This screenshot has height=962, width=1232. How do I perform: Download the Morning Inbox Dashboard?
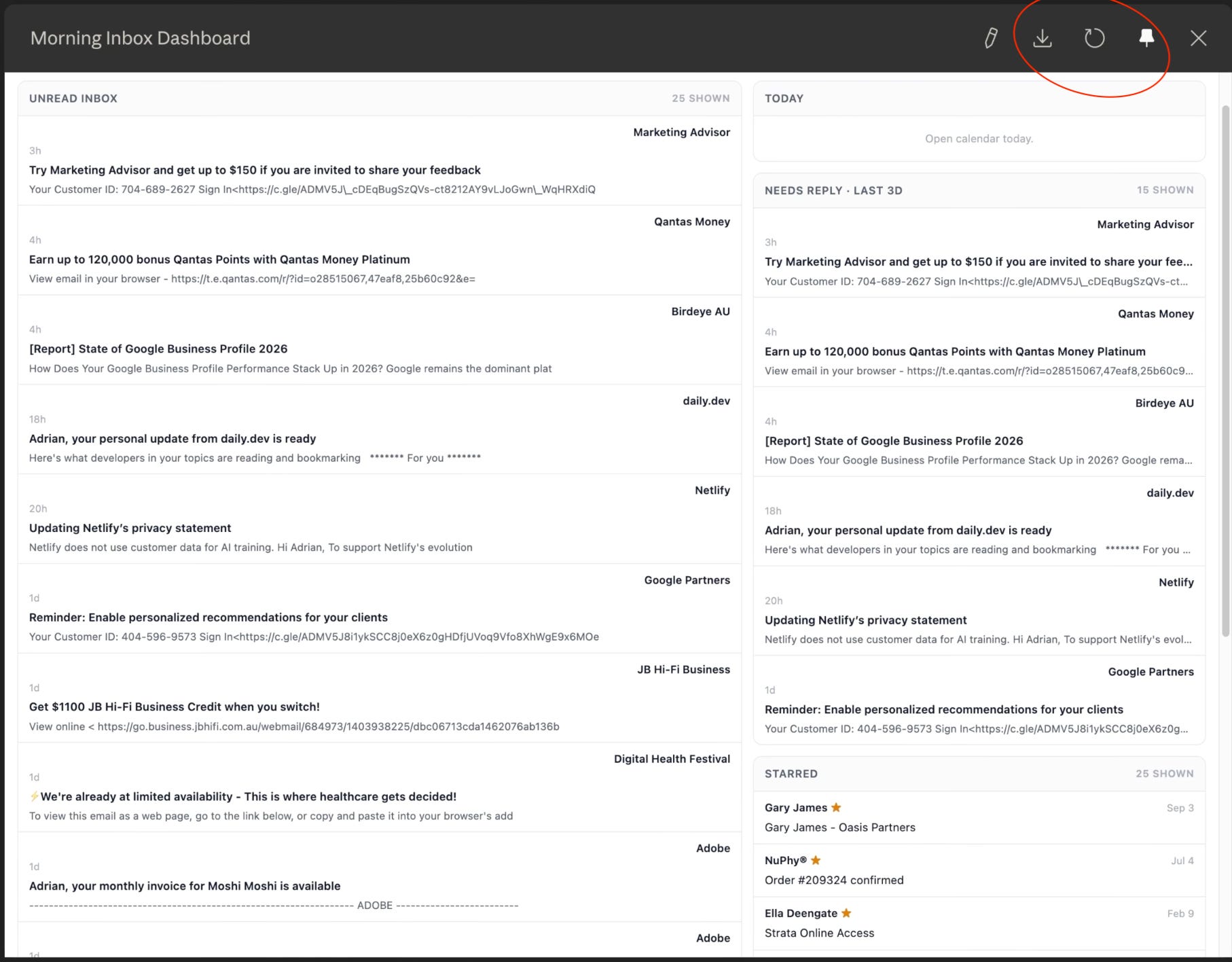click(x=1043, y=38)
